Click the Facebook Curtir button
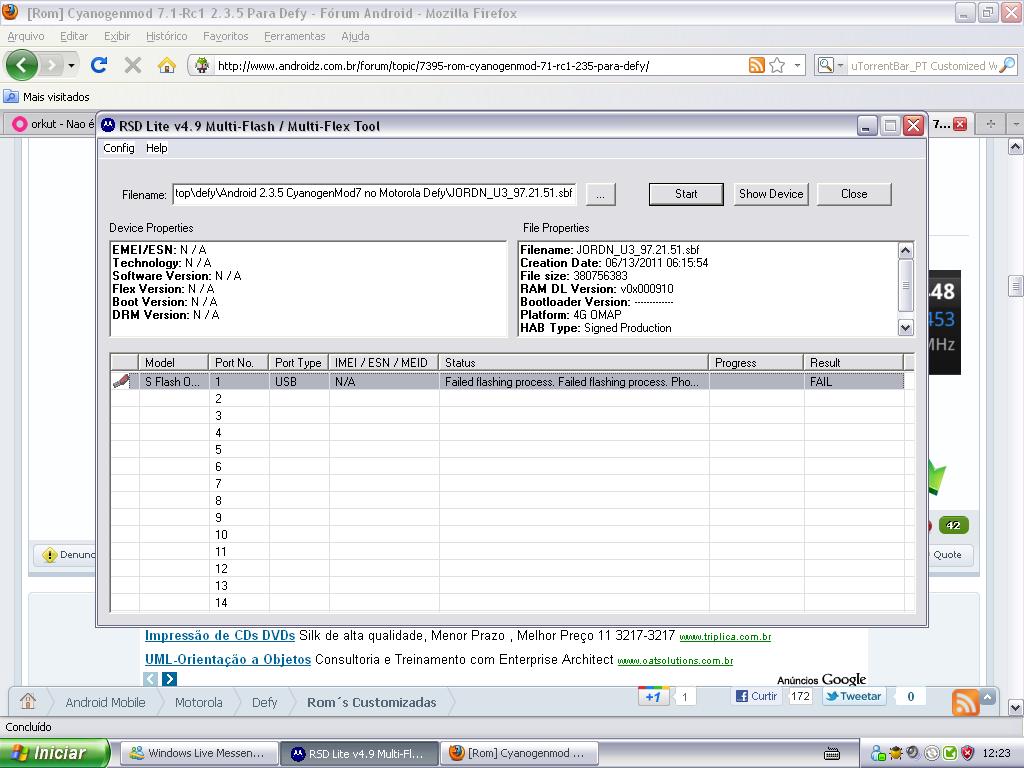 tap(757, 696)
